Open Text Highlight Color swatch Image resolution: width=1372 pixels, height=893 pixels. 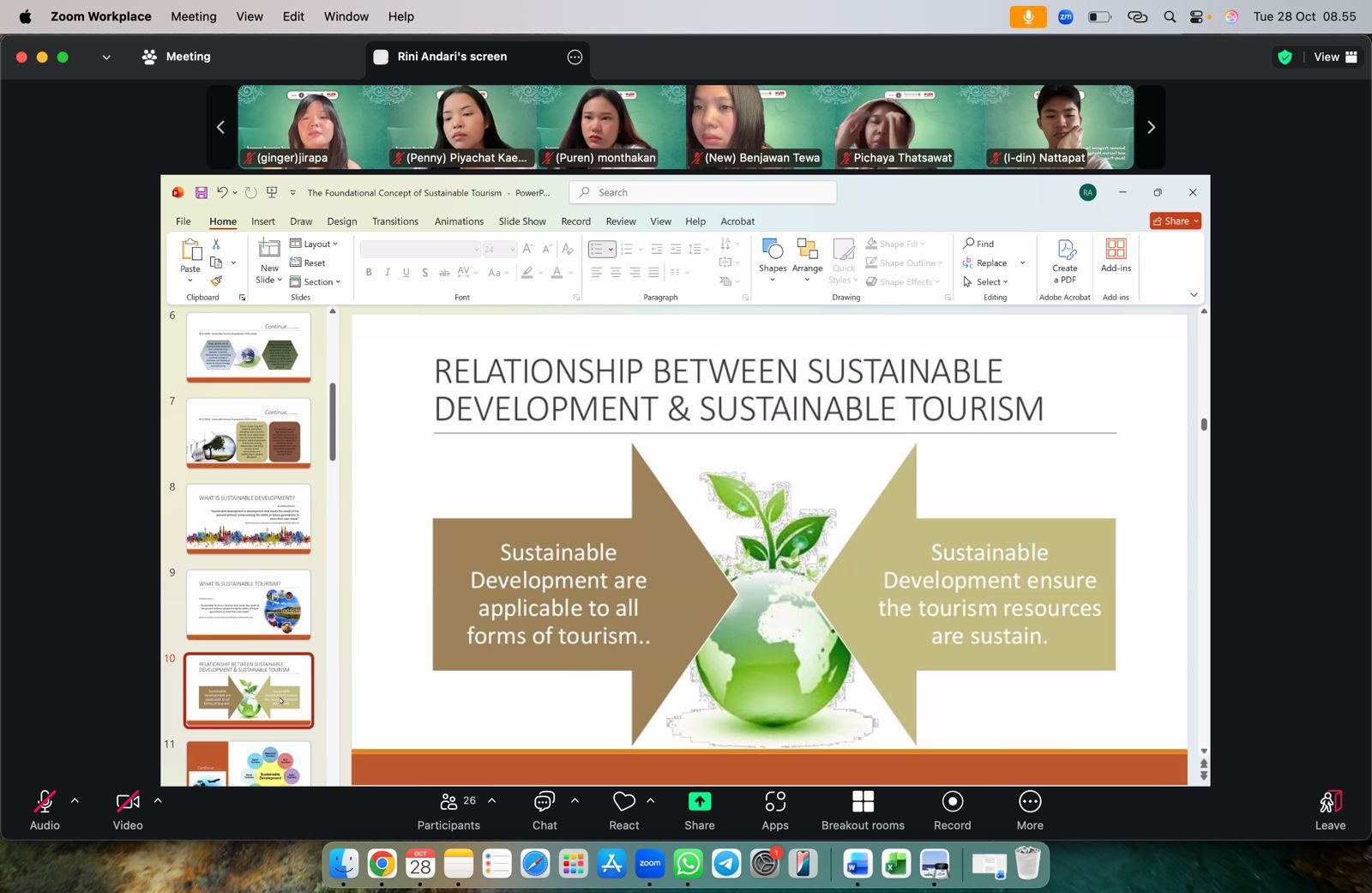(527, 273)
